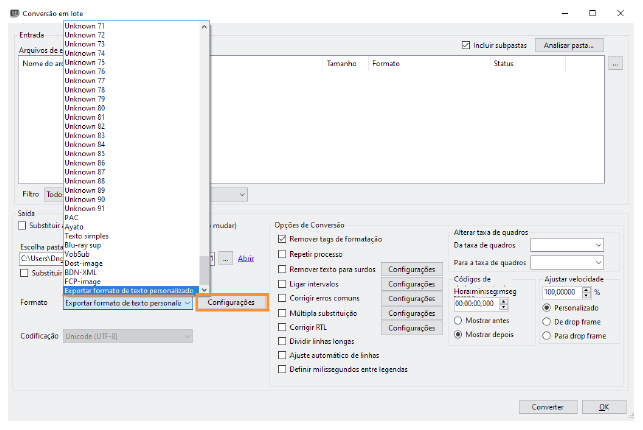Click the highlighted Configurações button next to Formato
Image resolution: width=643 pixels, height=430 pixels.
231,302
